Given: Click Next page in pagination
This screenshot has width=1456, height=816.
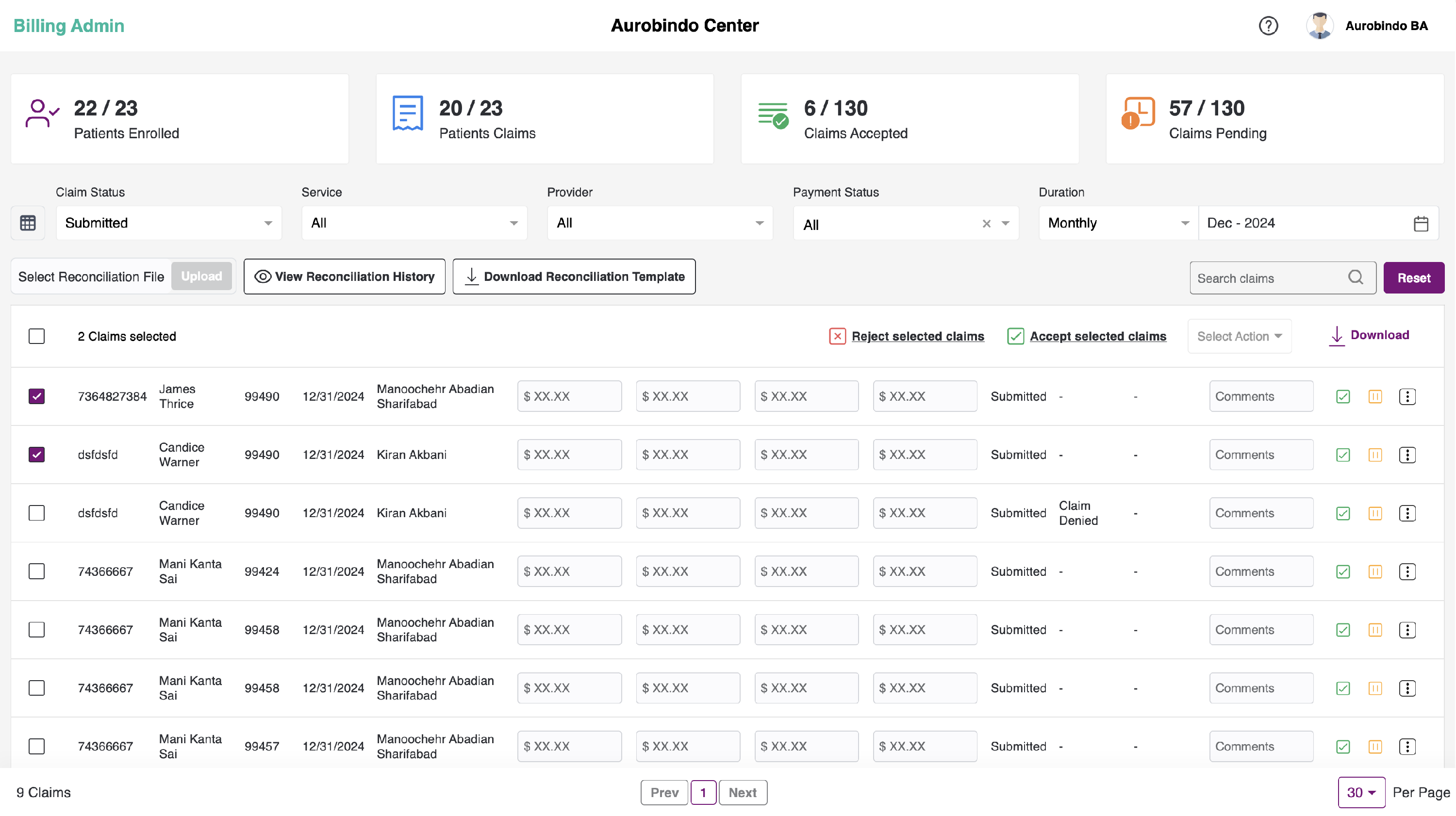Looking at the screenshot, I should coord(742,792).
